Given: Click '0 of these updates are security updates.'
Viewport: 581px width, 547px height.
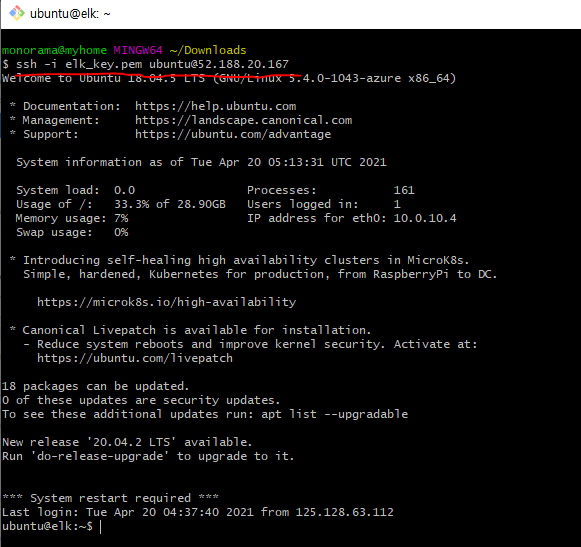Looking at the screenshot, I should point(141,400).
